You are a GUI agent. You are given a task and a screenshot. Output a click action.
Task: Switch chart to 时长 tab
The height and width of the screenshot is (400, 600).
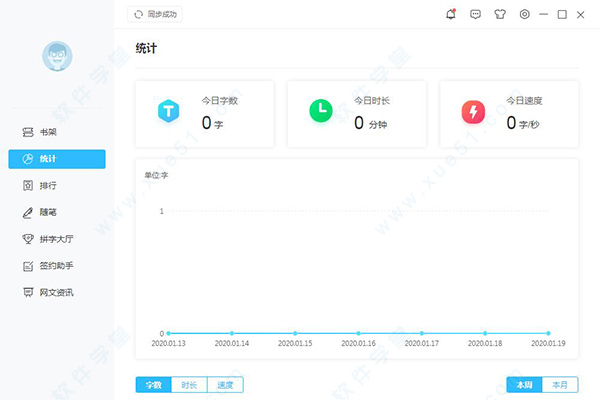[189, 385]
